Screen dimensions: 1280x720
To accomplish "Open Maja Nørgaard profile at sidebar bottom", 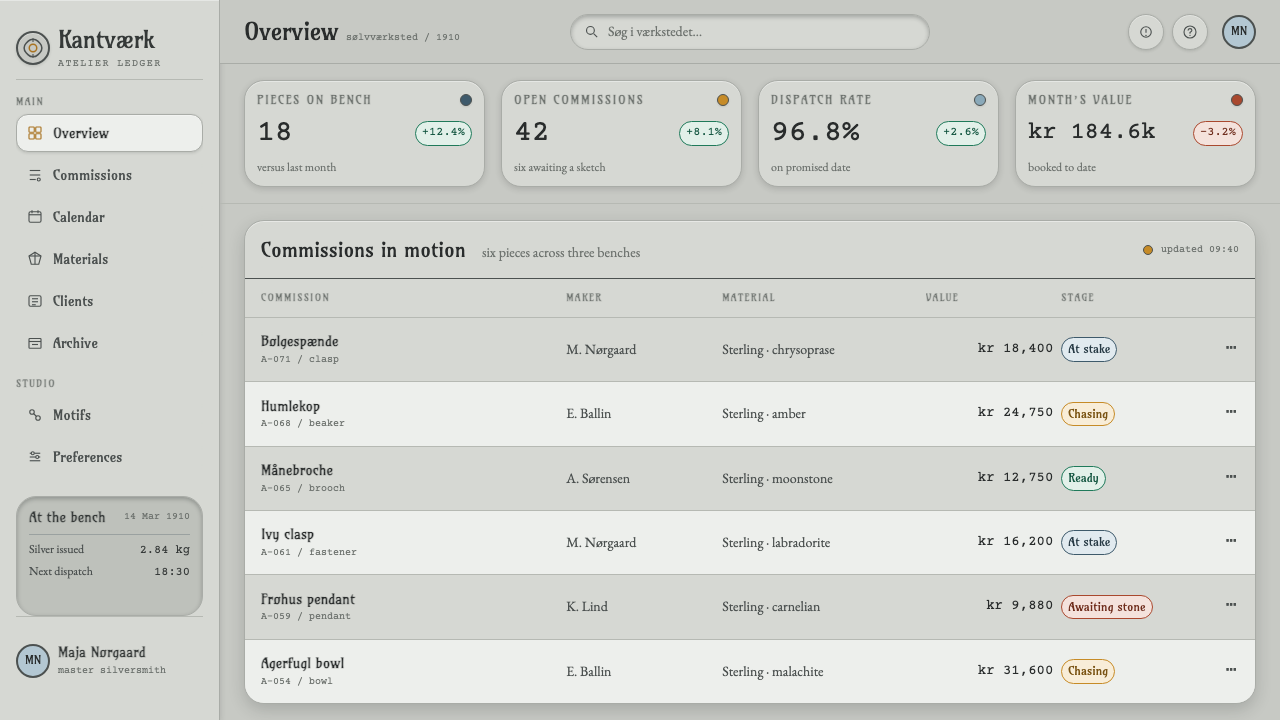I will [x=109, y=661].
